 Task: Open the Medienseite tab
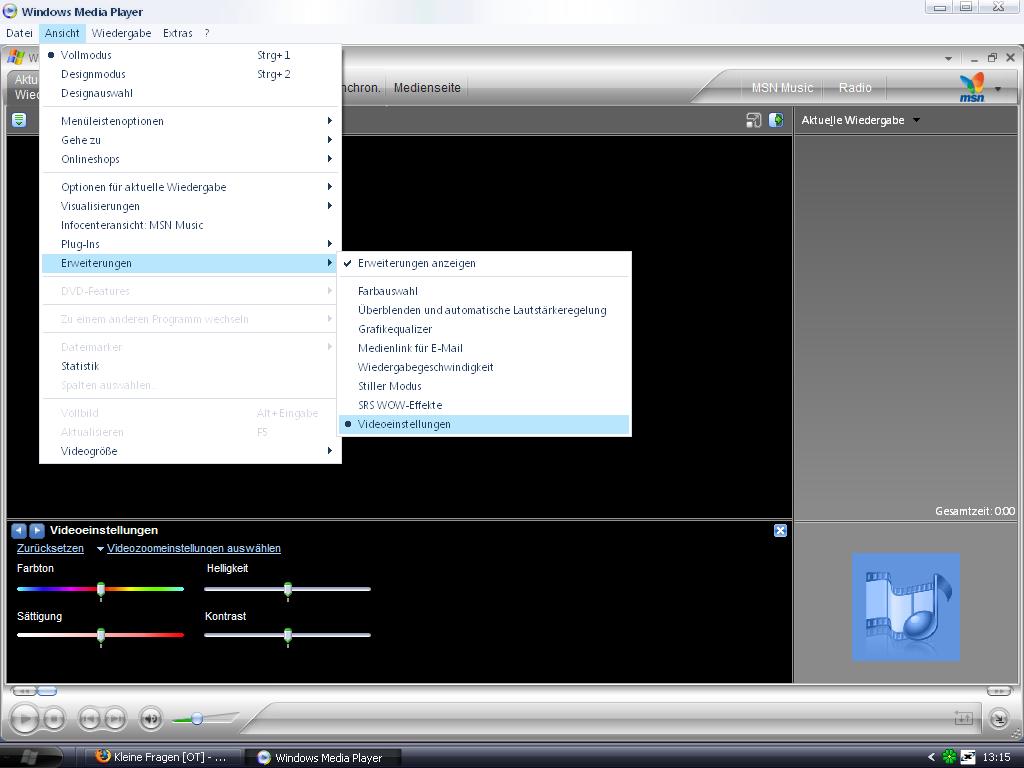point(427,88)
